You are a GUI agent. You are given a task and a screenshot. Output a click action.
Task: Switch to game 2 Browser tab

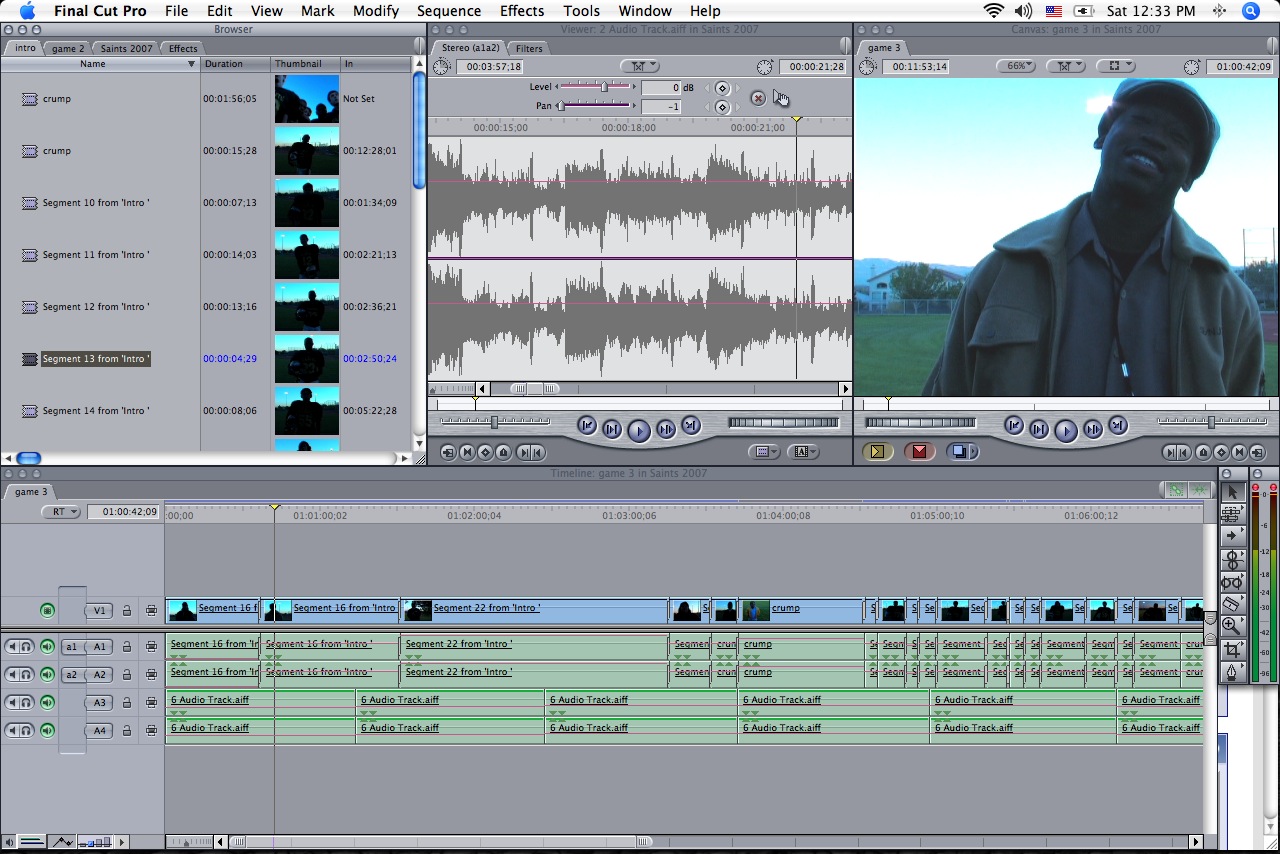(68, 48)
